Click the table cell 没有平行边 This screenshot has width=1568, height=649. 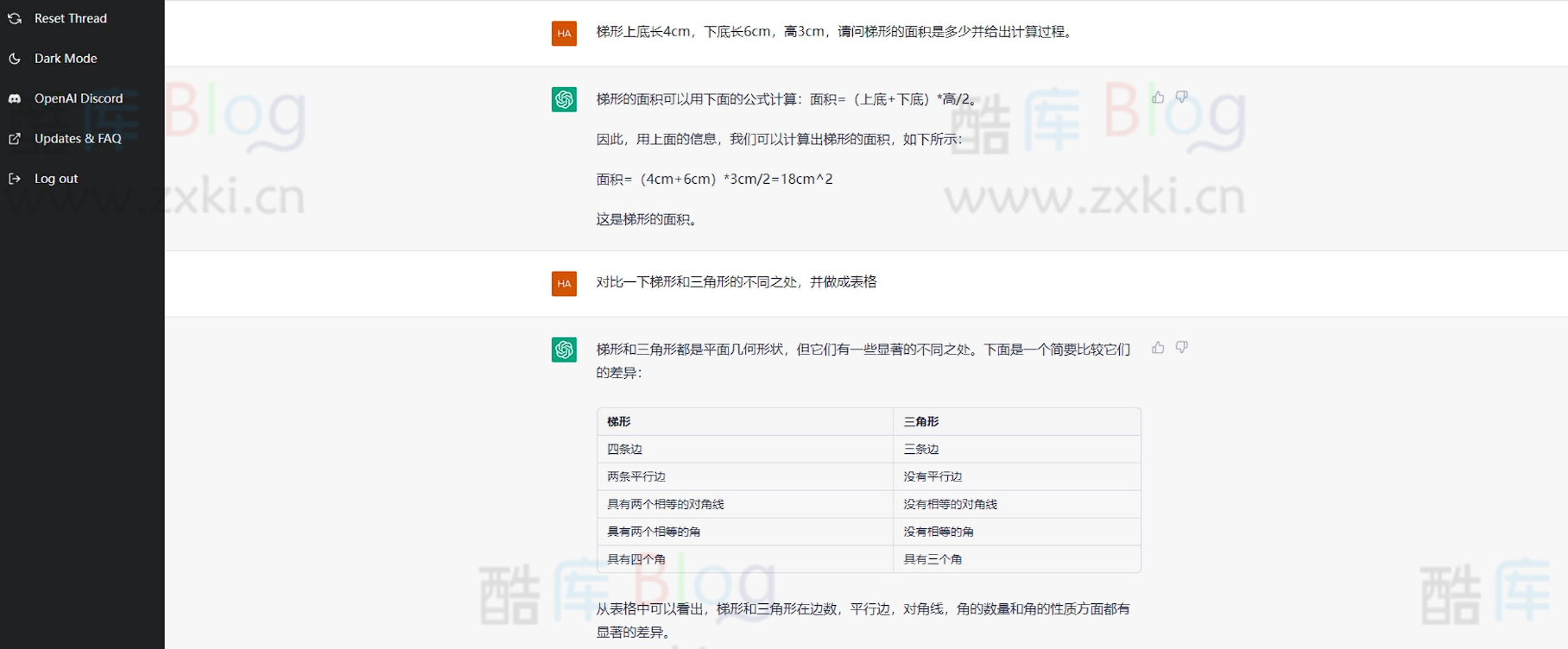tap(1017, 476)
